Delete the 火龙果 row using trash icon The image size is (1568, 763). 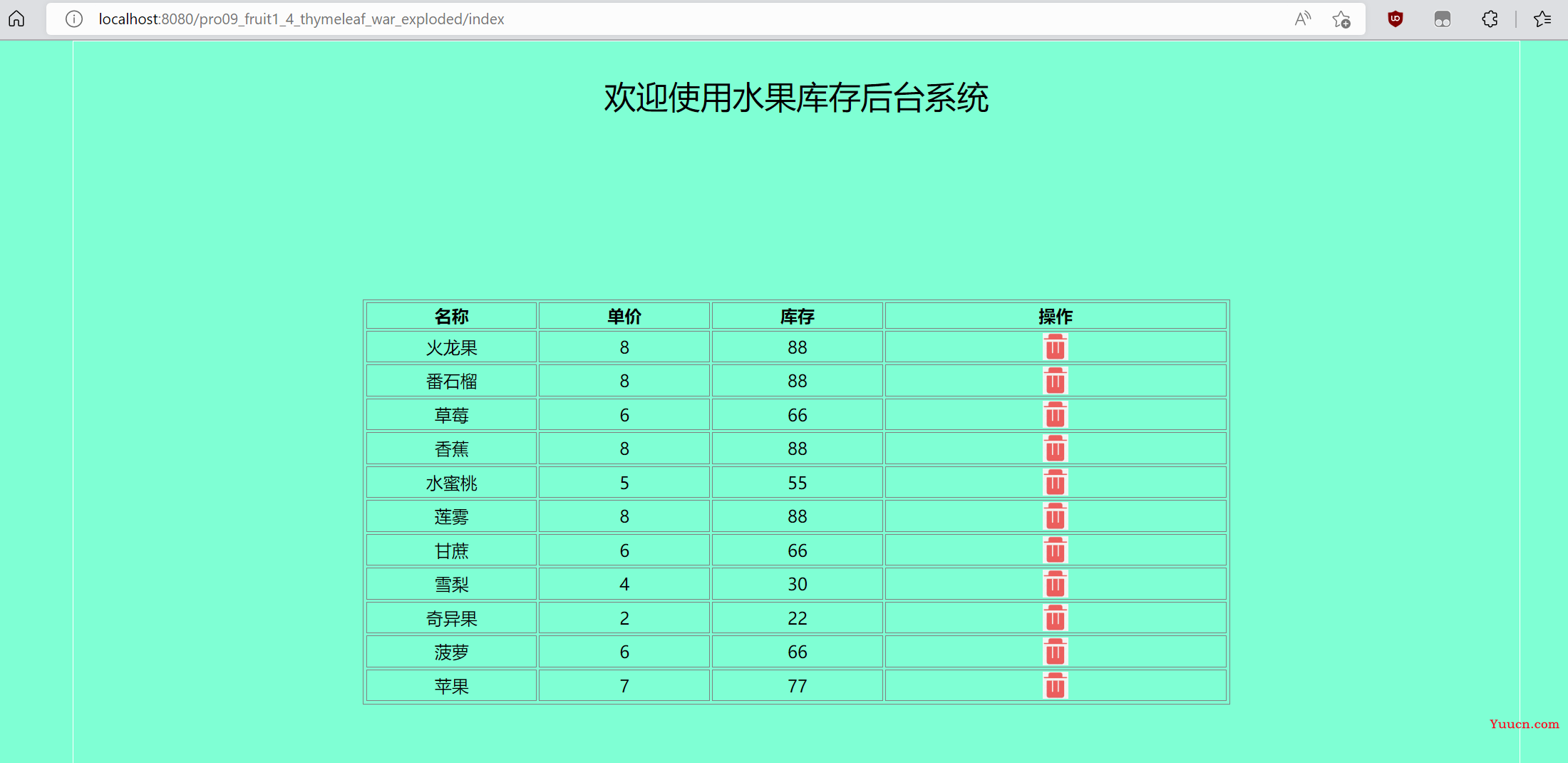pyautogui.click(x=1055, y=347)
